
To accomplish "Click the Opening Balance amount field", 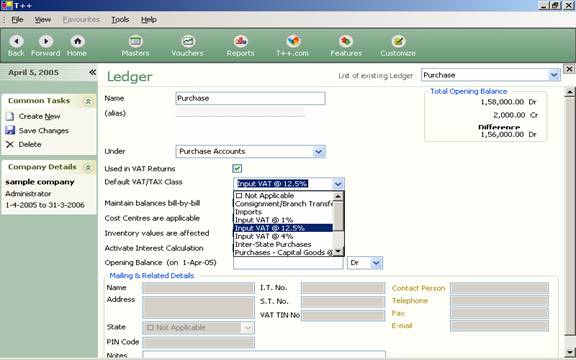I will point(288,263).
